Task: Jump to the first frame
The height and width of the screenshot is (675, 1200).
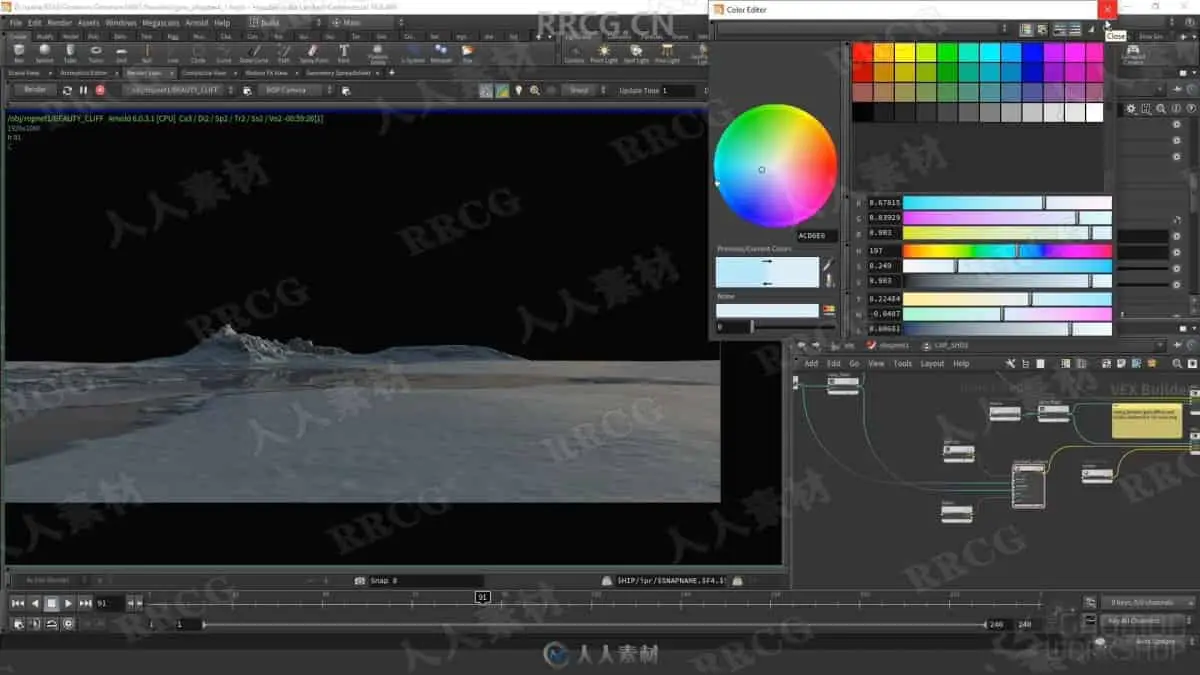Action: point(18,603)
